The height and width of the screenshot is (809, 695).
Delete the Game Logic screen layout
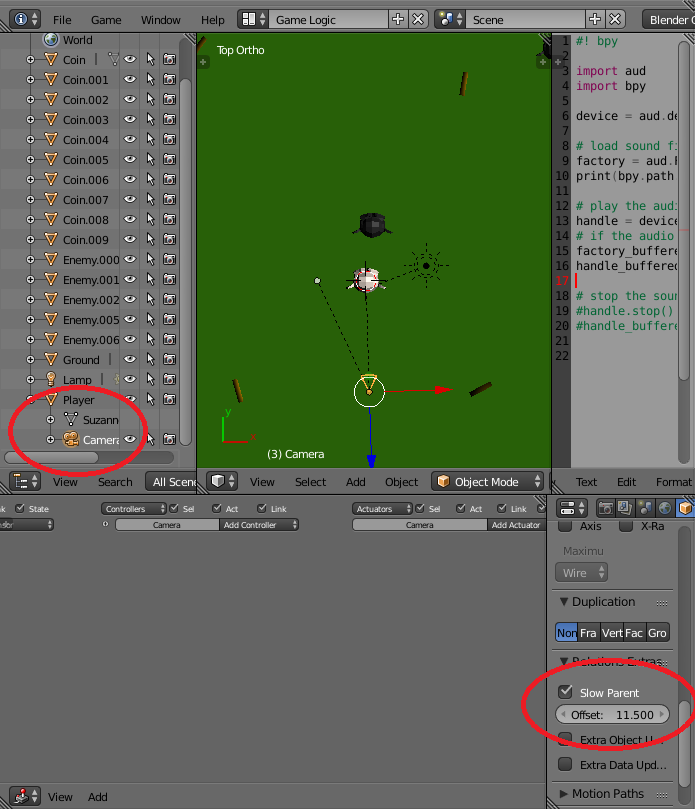[x=418, y=20]
